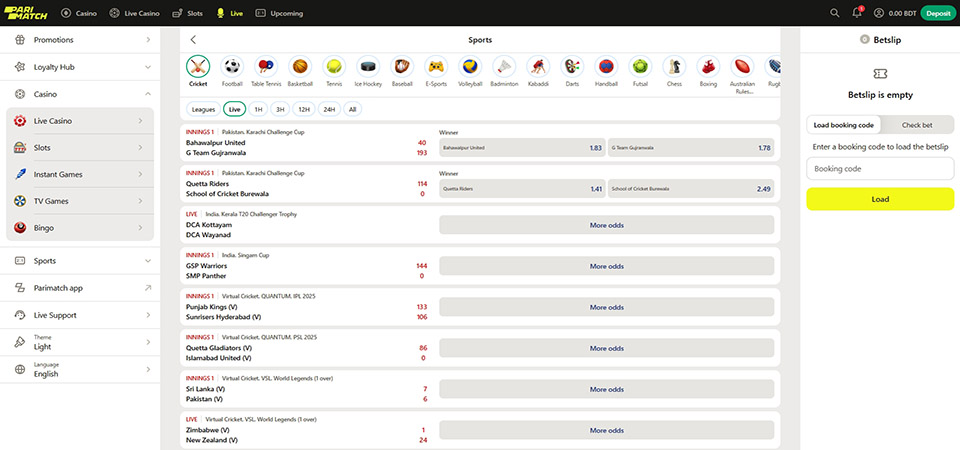Select the Chess icon
The image size is (960, 450).
[675, 66]
